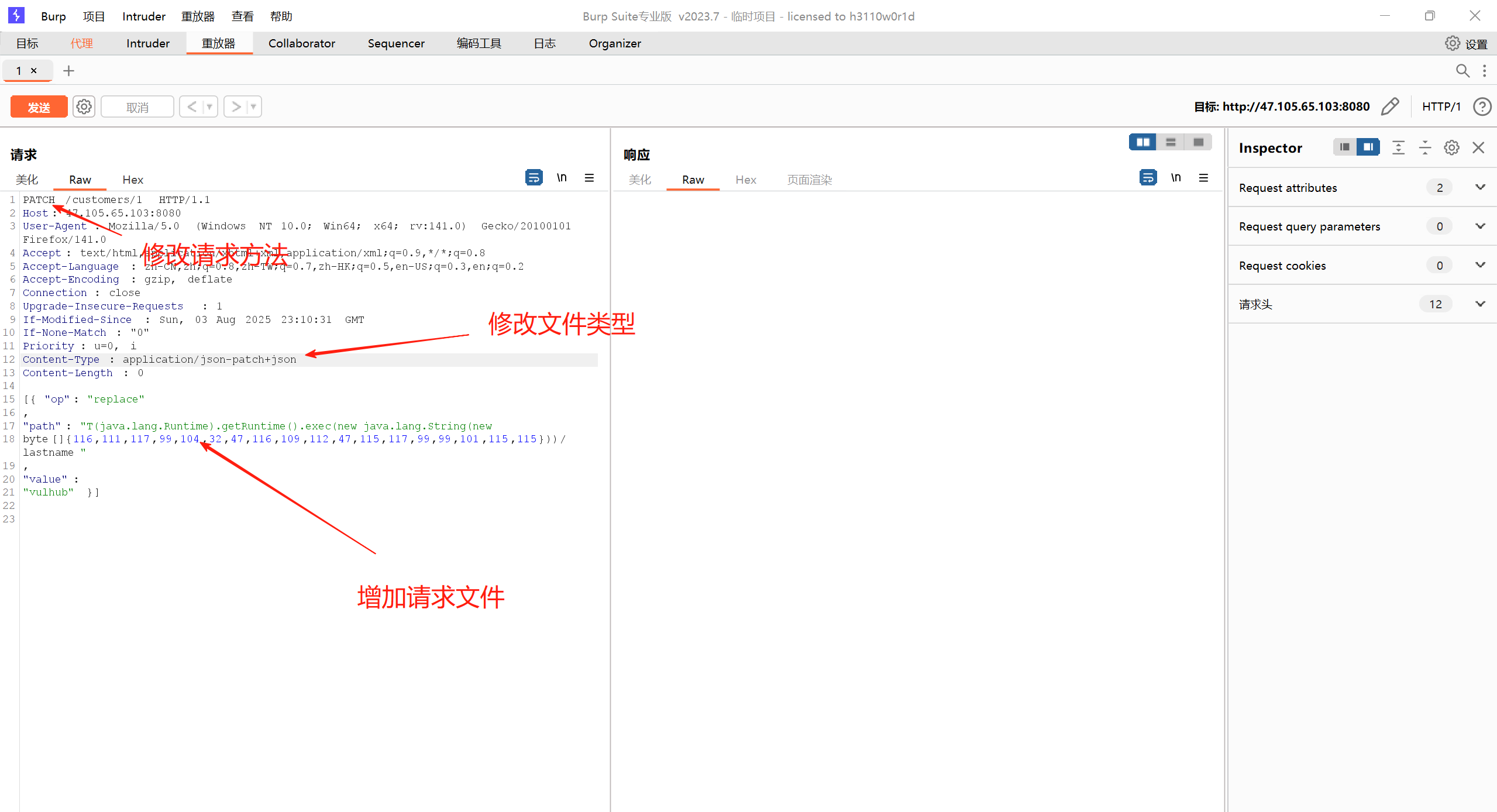Go back to the previous request in history
This screenshot has width=1497, height=812.
pos(191,106)
